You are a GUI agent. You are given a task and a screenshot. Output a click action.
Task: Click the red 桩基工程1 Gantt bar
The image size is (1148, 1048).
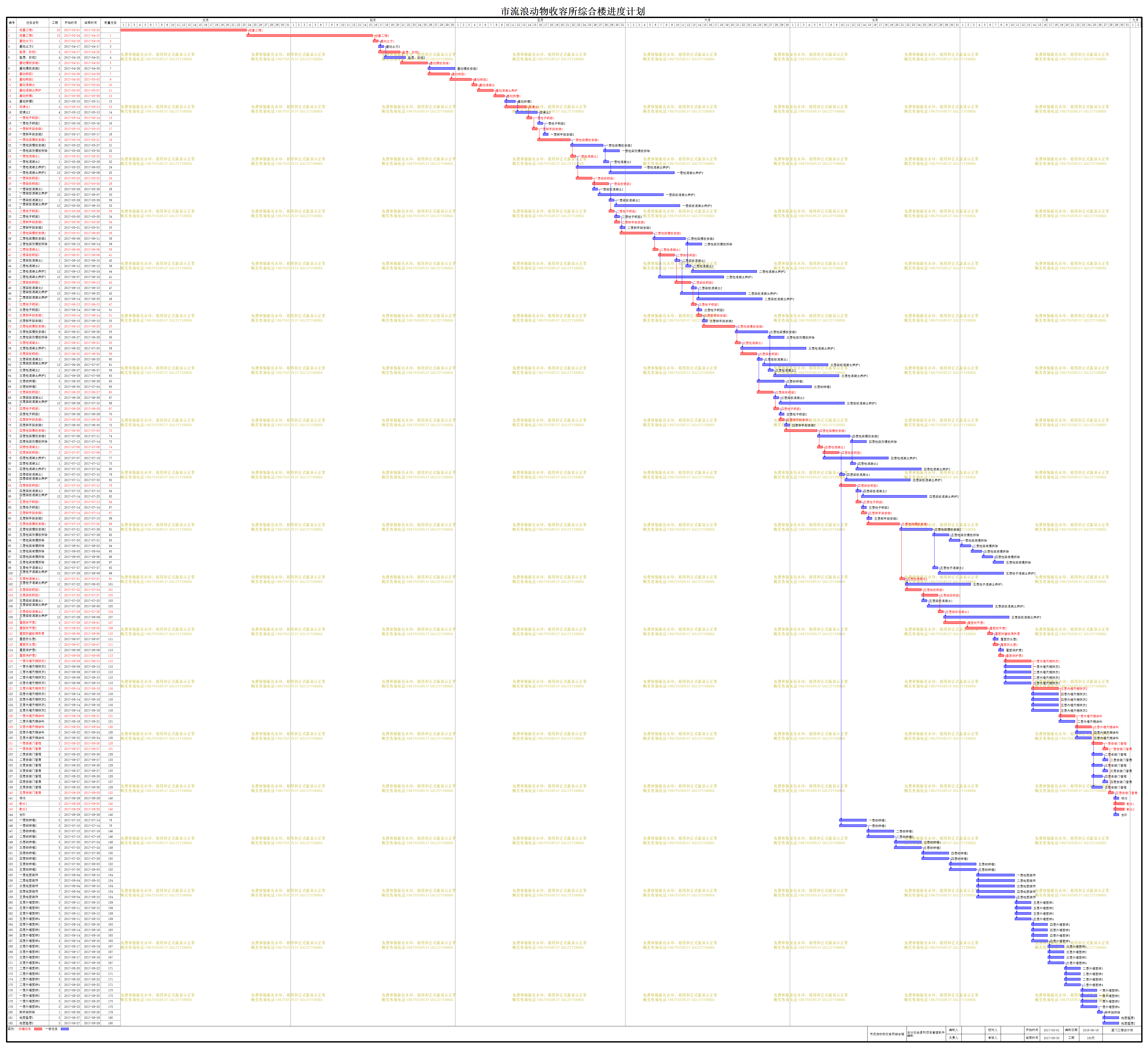[x=184, y=30]
